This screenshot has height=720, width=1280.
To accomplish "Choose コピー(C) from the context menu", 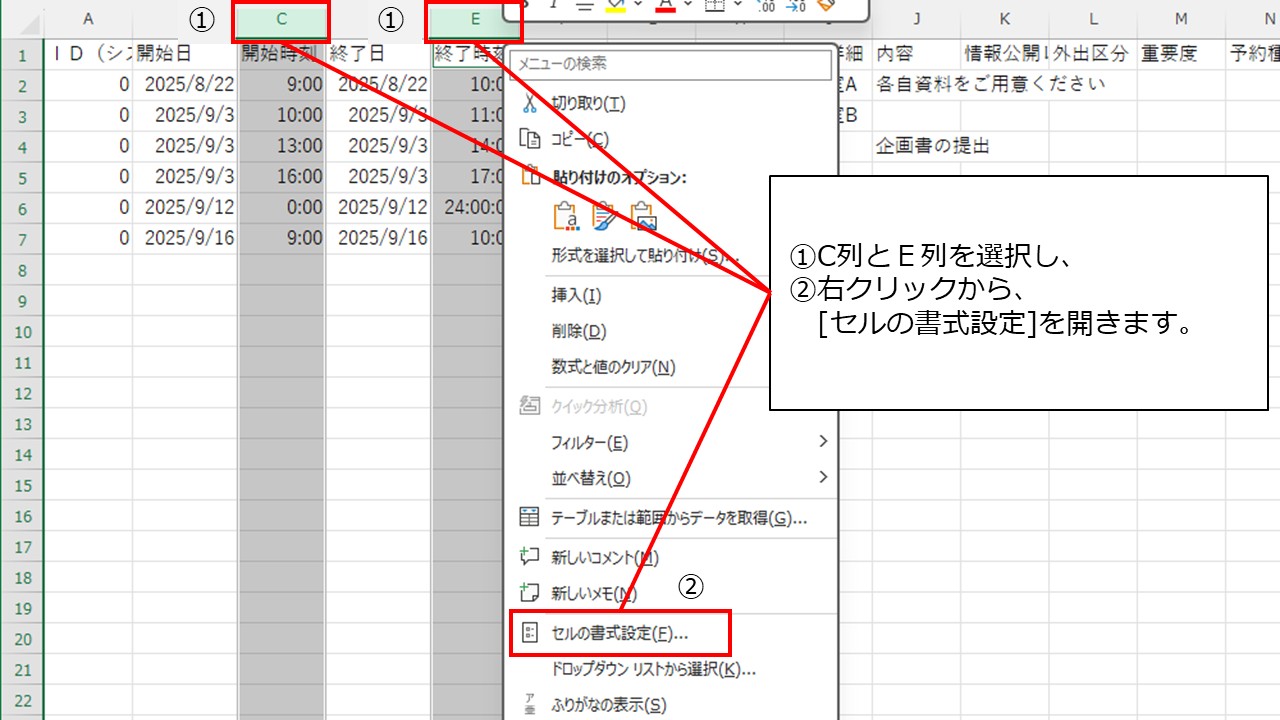I will (670, 139).
